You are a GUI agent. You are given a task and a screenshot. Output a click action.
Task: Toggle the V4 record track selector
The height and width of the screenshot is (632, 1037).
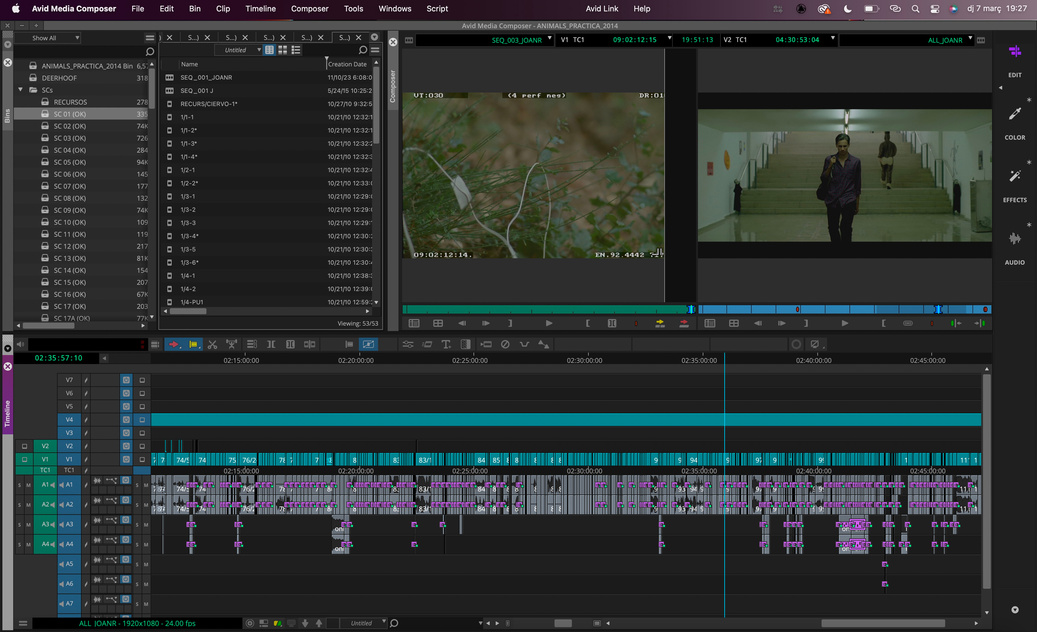tap(69, 420)
